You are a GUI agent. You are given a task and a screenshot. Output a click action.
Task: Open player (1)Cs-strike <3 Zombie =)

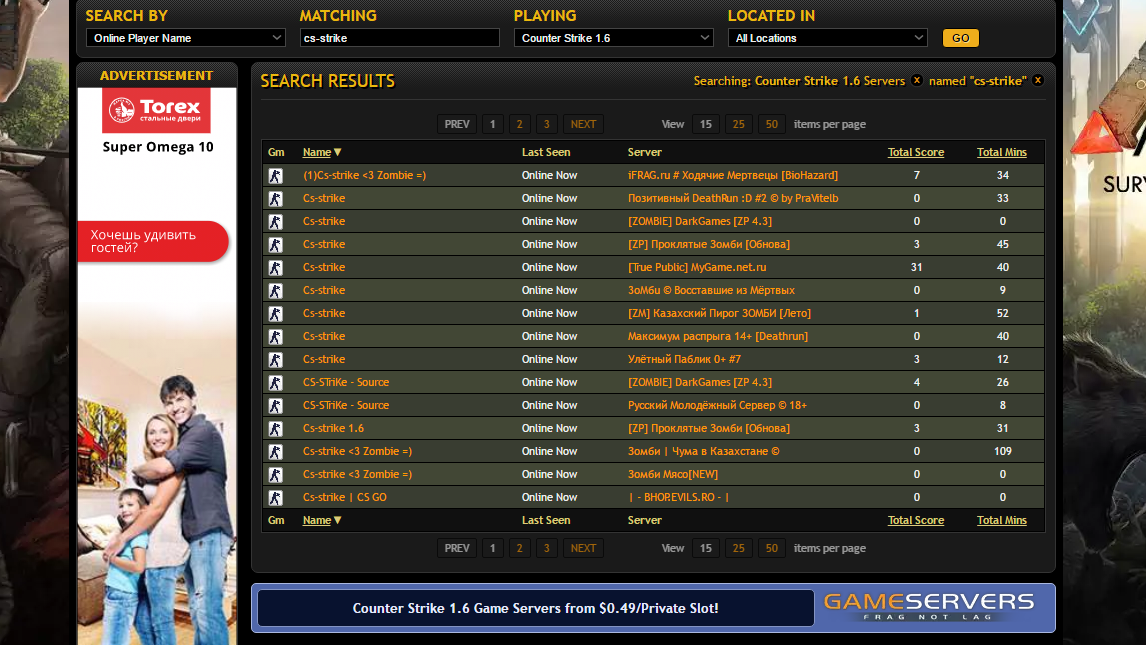point(365,175)
